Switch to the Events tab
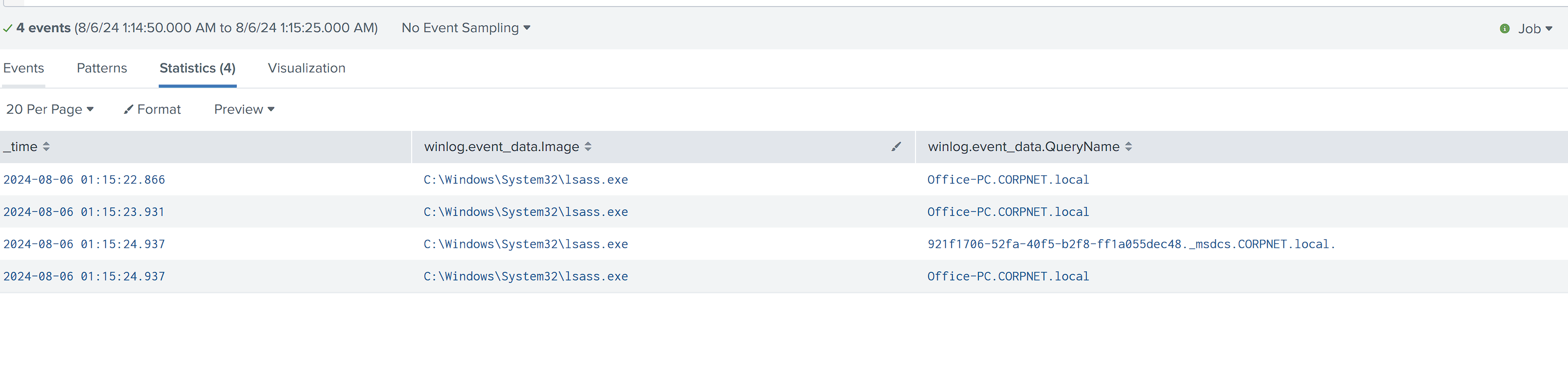This screenshot has height=365, width=1568. click(24, 68)
